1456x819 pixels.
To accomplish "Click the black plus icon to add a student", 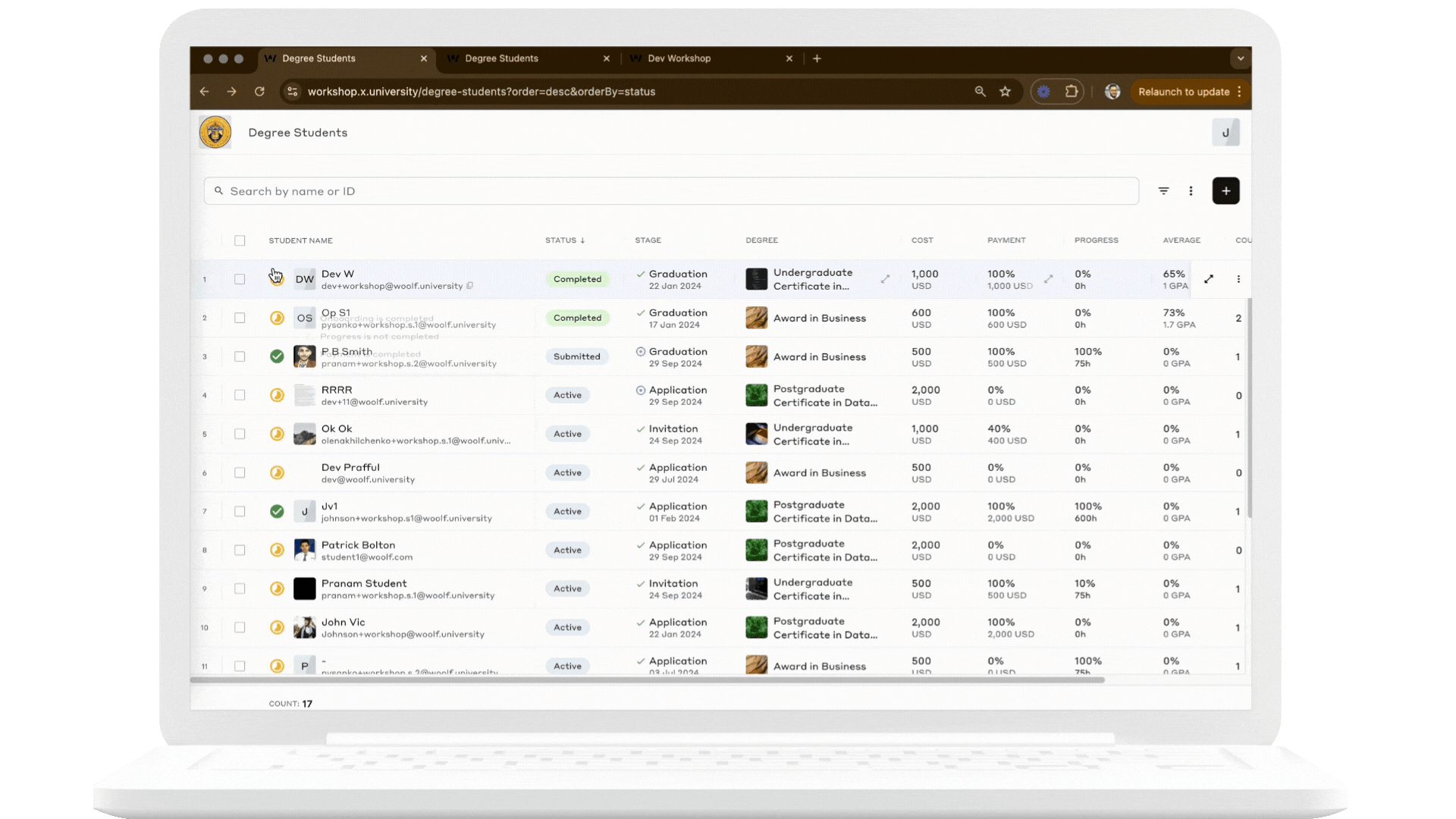I will click(1225, 190).
